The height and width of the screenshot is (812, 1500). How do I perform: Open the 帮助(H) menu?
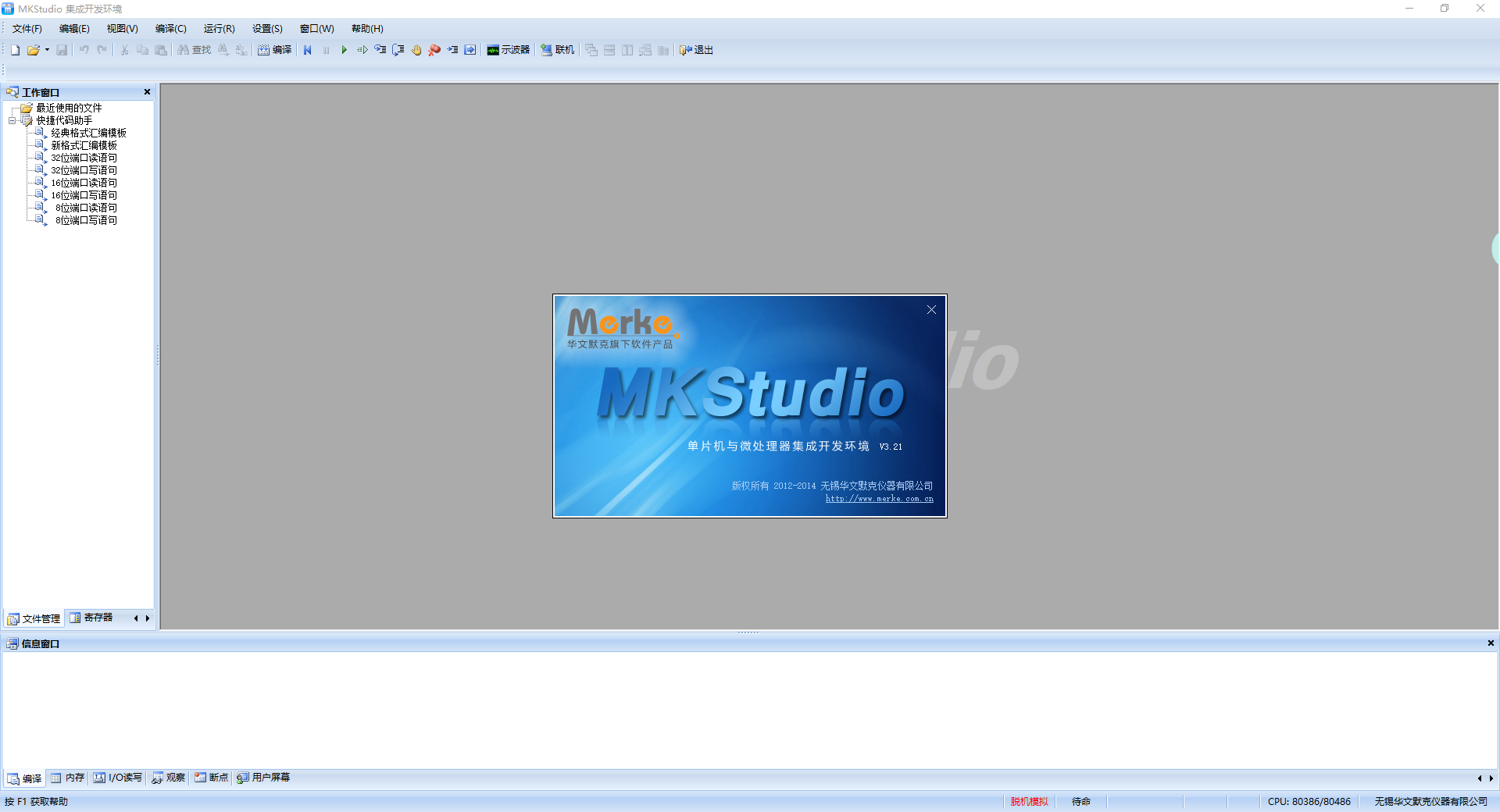367,29
